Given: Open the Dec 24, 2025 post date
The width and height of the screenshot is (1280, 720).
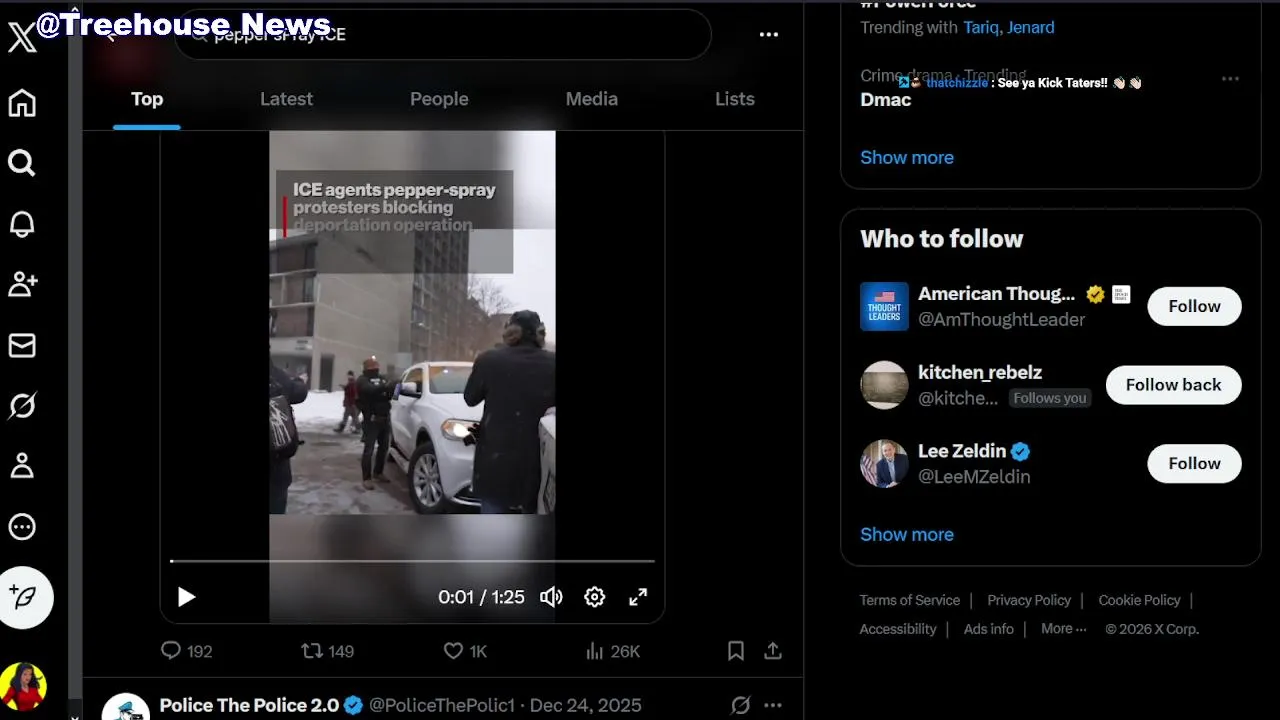Looking at the screenshot, I should tap(586, 705).
